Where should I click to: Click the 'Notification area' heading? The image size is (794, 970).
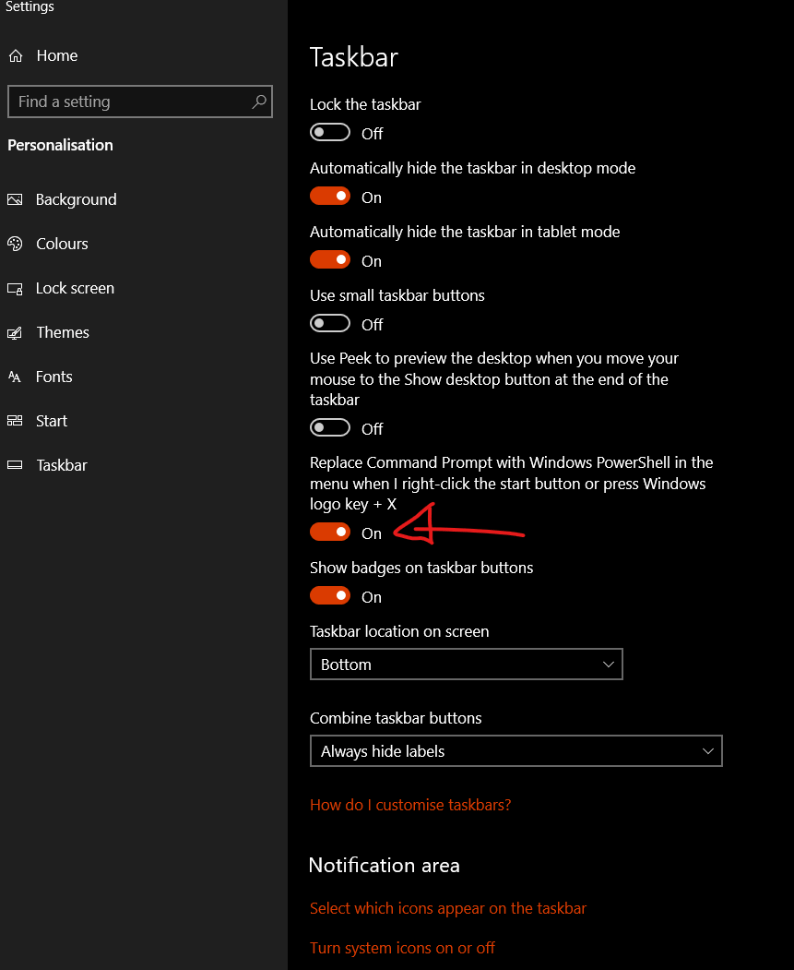pyautogui.click(x=384, y=865)
